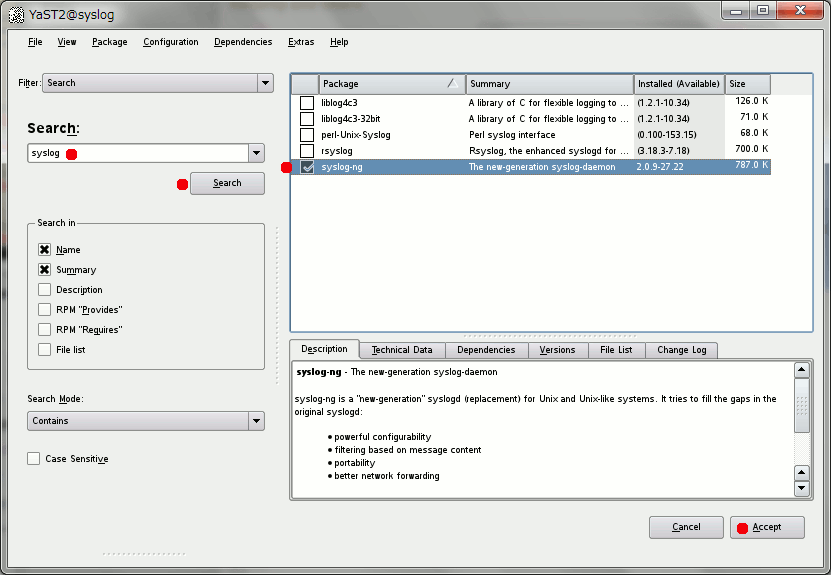Open the Package menu

[x=110, y=42]
